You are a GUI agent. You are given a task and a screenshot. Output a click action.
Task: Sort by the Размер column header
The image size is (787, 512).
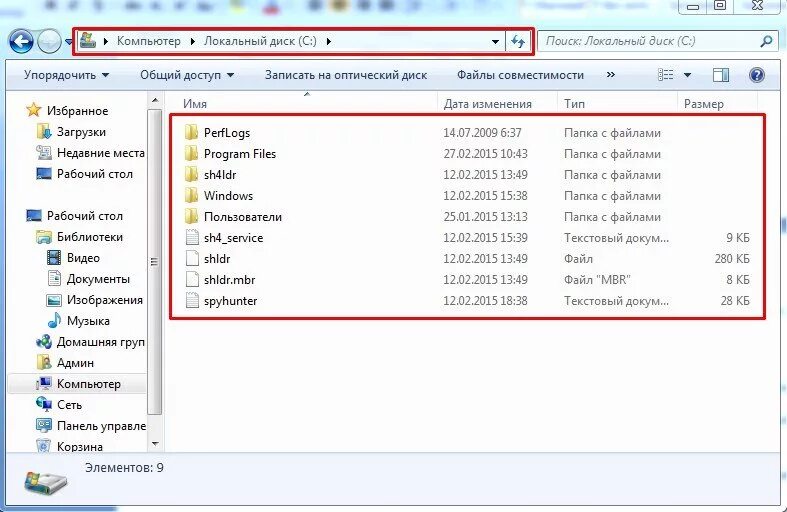[x=704, y=104]
